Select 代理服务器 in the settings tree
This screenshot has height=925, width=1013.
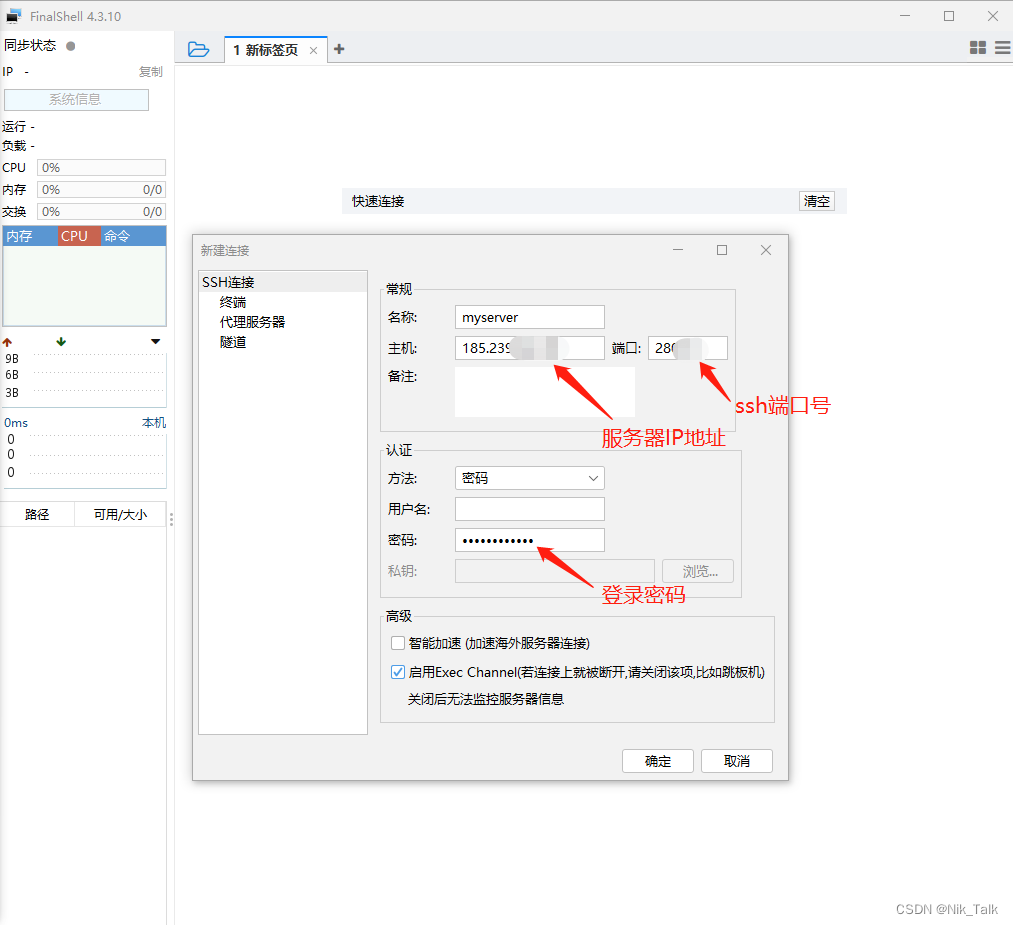point(252,322)
